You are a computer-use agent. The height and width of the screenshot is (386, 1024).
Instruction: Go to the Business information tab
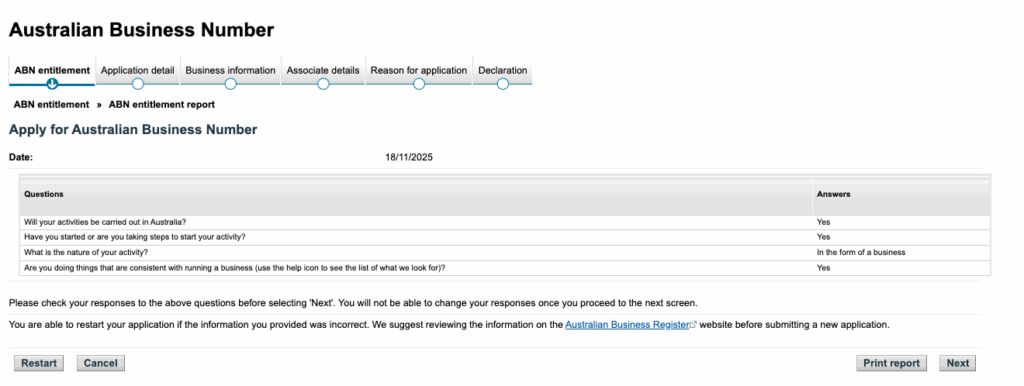[231, 71]
